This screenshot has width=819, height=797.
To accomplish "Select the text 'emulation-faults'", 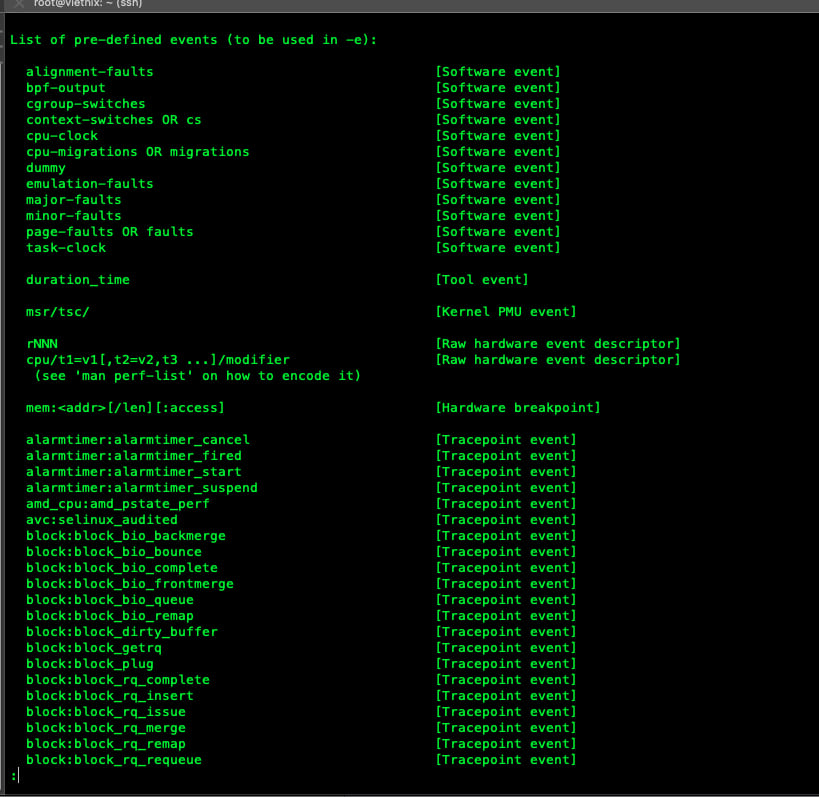I will click(89, 183).
